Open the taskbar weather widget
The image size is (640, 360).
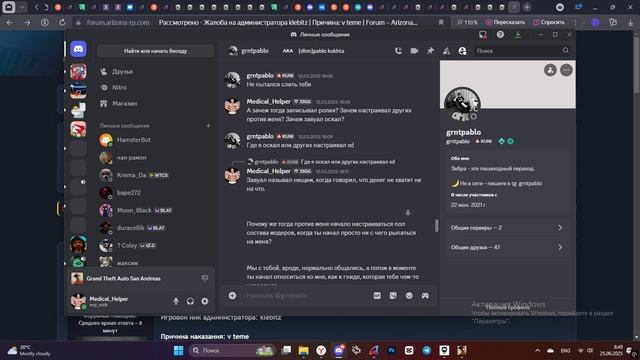pos(29,350)
